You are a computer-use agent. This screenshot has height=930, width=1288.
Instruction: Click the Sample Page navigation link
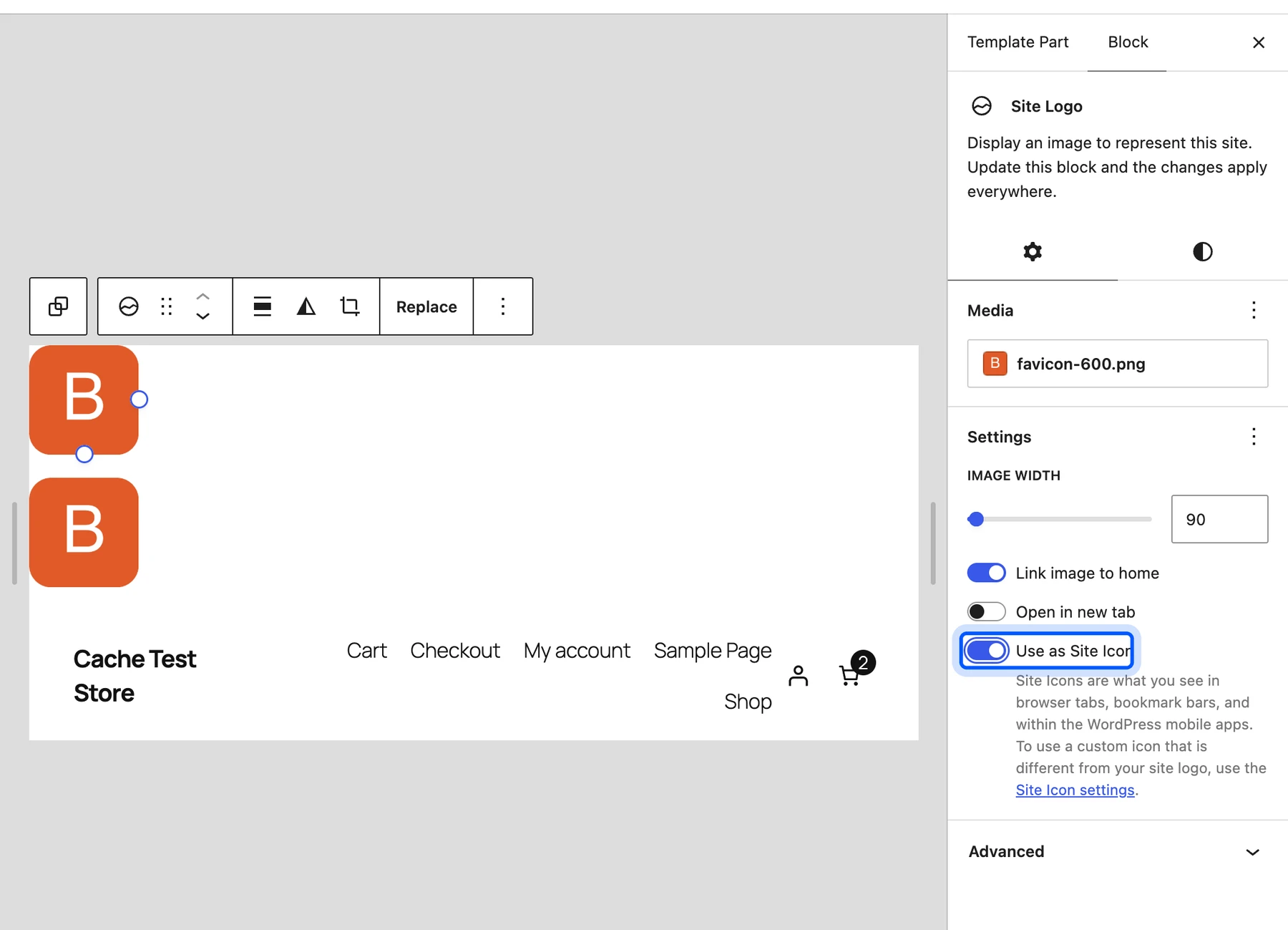coord(713,650)
